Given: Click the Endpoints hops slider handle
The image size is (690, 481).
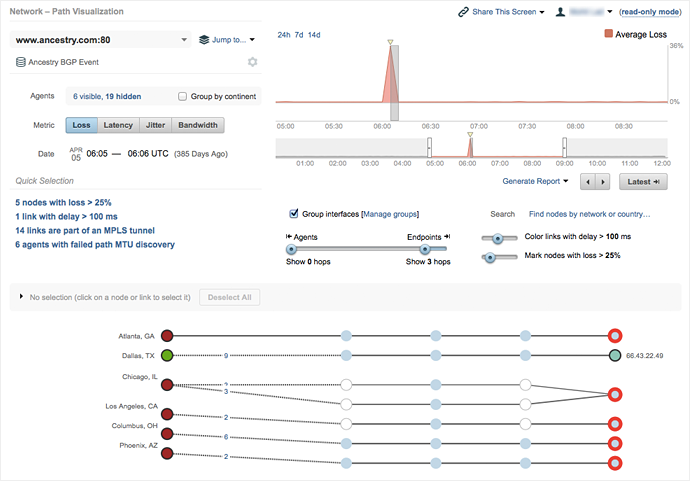Looking at the screenshot, I should click(426, 249).
